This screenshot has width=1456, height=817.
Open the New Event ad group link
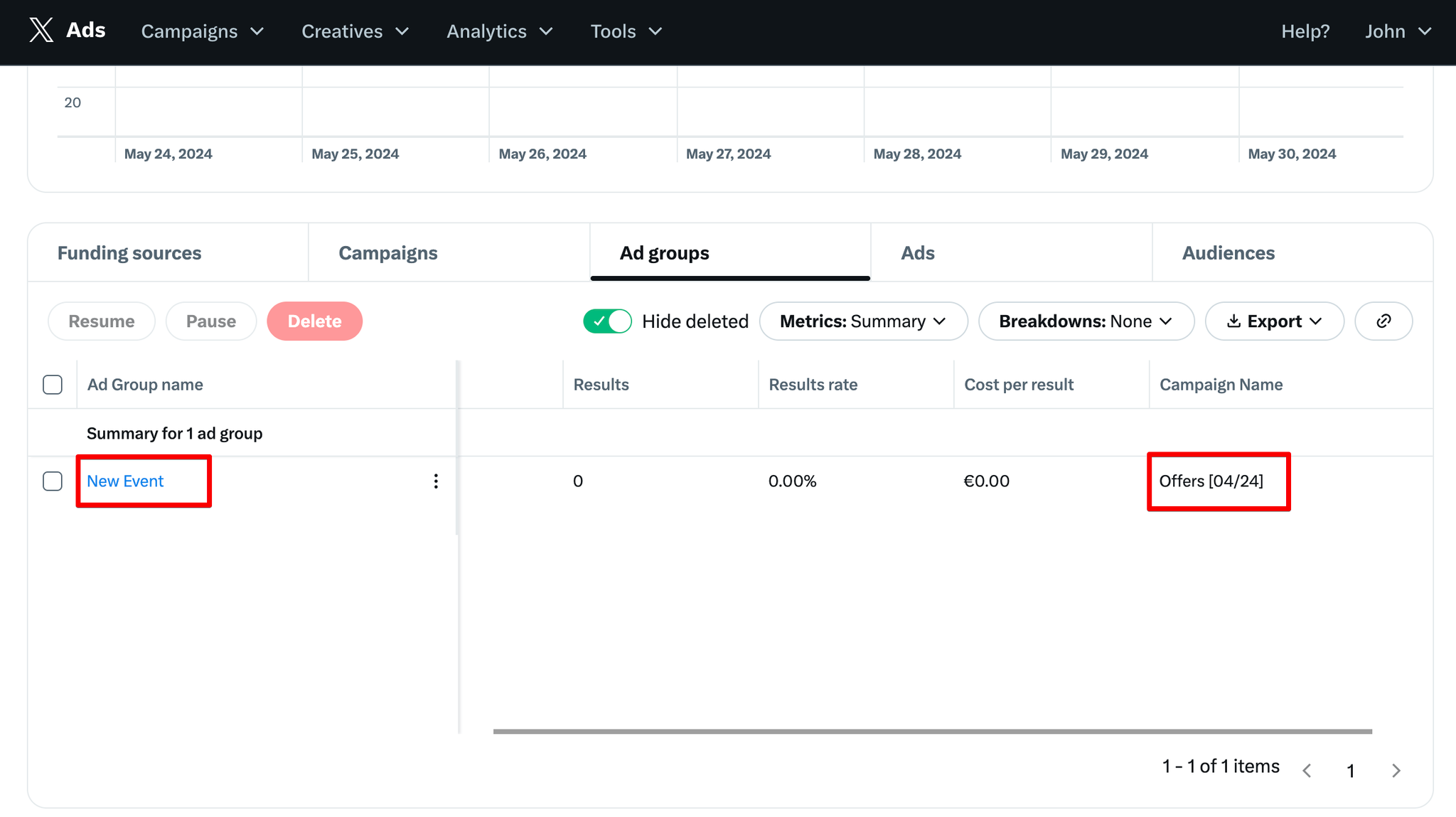pyautogui.click(x=125, y=481)
